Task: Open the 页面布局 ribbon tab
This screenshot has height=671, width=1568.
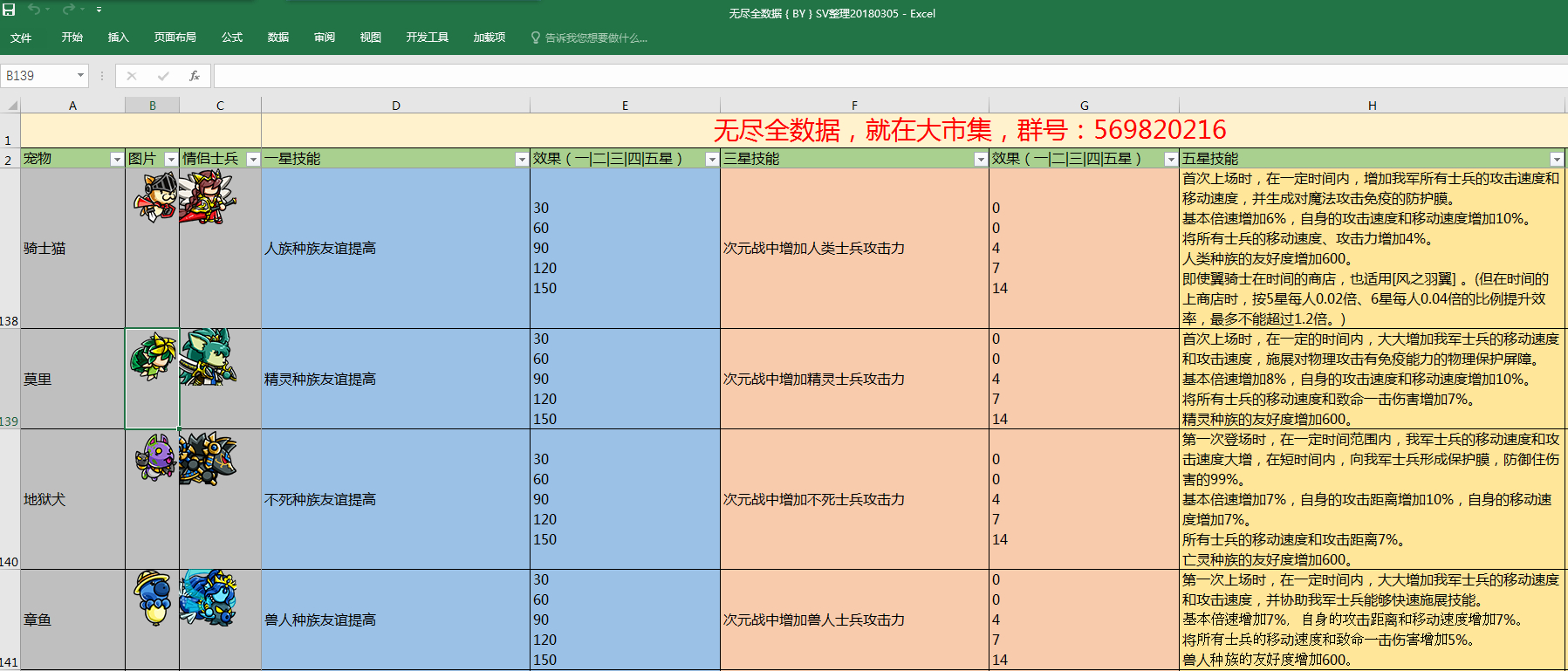Action: point(175,38)
